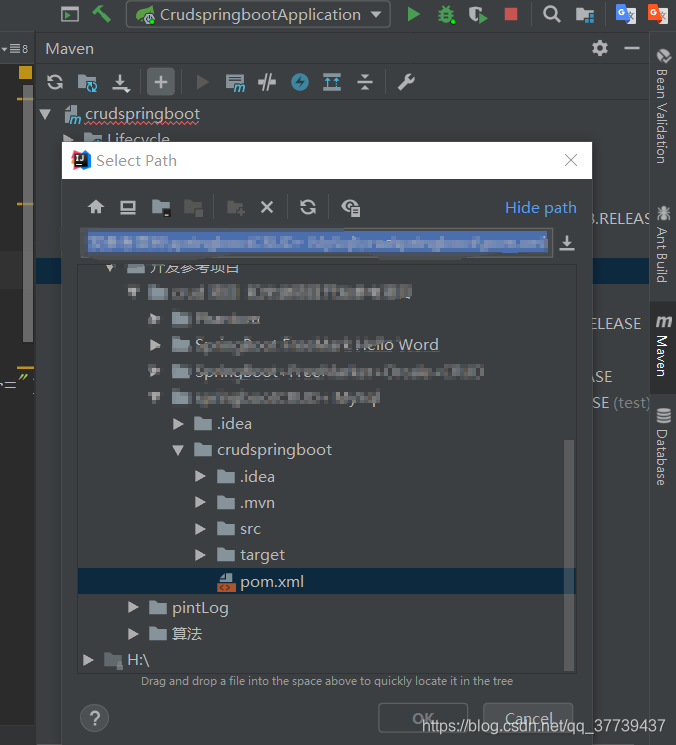Run the application with the green play icon
Screen dimensions: 676x745
(x=413, y=14)
